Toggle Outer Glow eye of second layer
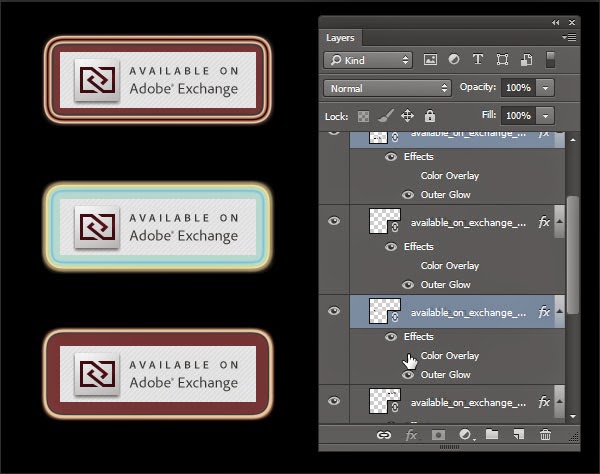The image size is (600, 474). (x=408, y=285)
